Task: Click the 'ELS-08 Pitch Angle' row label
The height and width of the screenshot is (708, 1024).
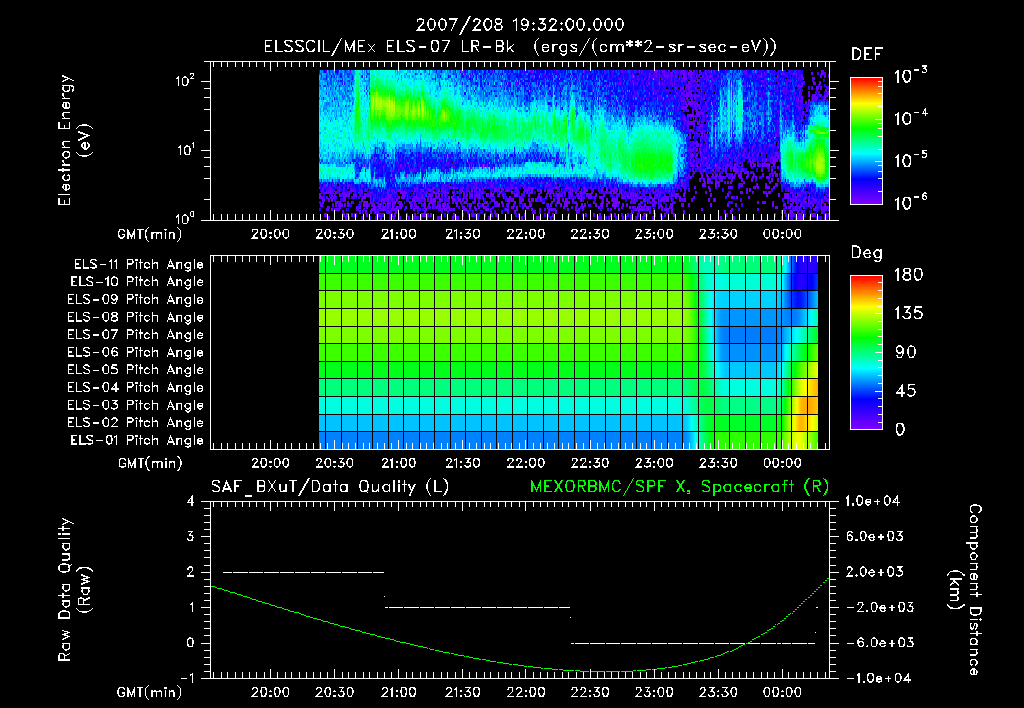Action: tap(135, 317)
